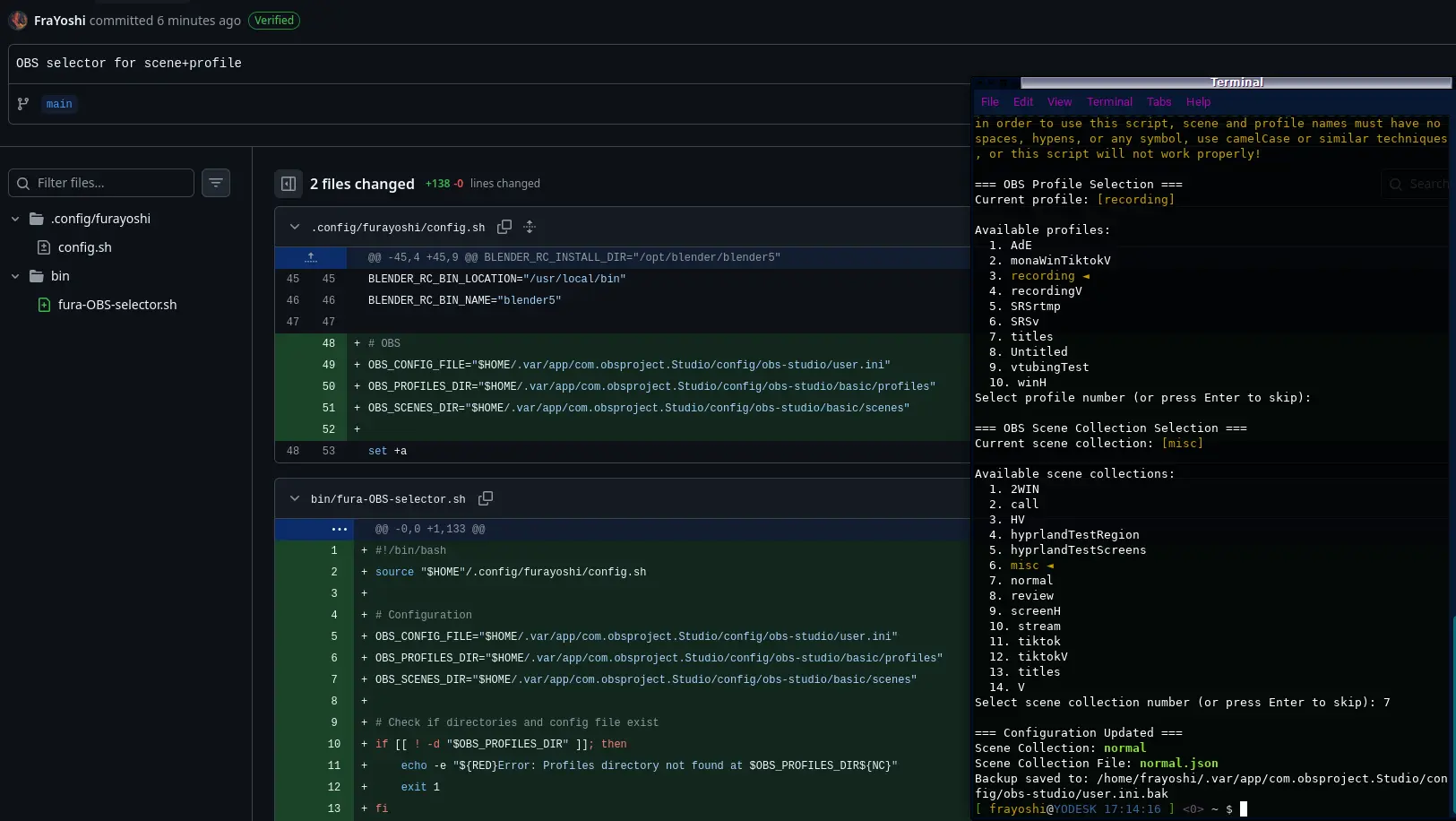Collapse the bin folder in file tree

(x=15, y=276)
